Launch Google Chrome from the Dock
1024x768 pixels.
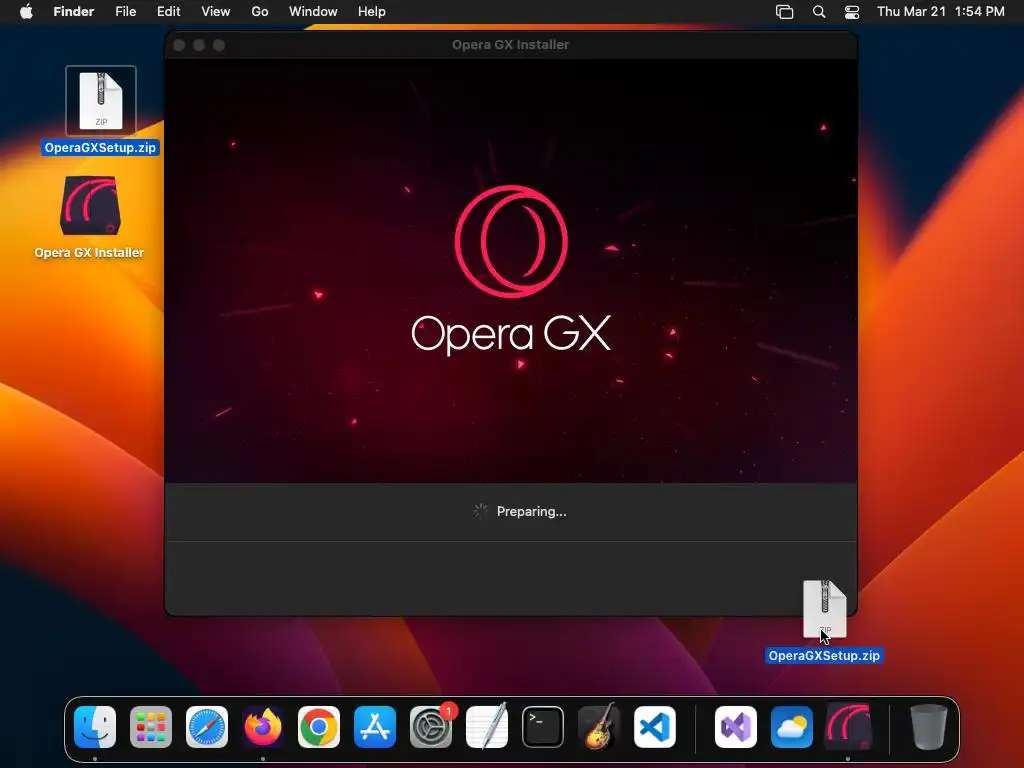click(319, 726)
